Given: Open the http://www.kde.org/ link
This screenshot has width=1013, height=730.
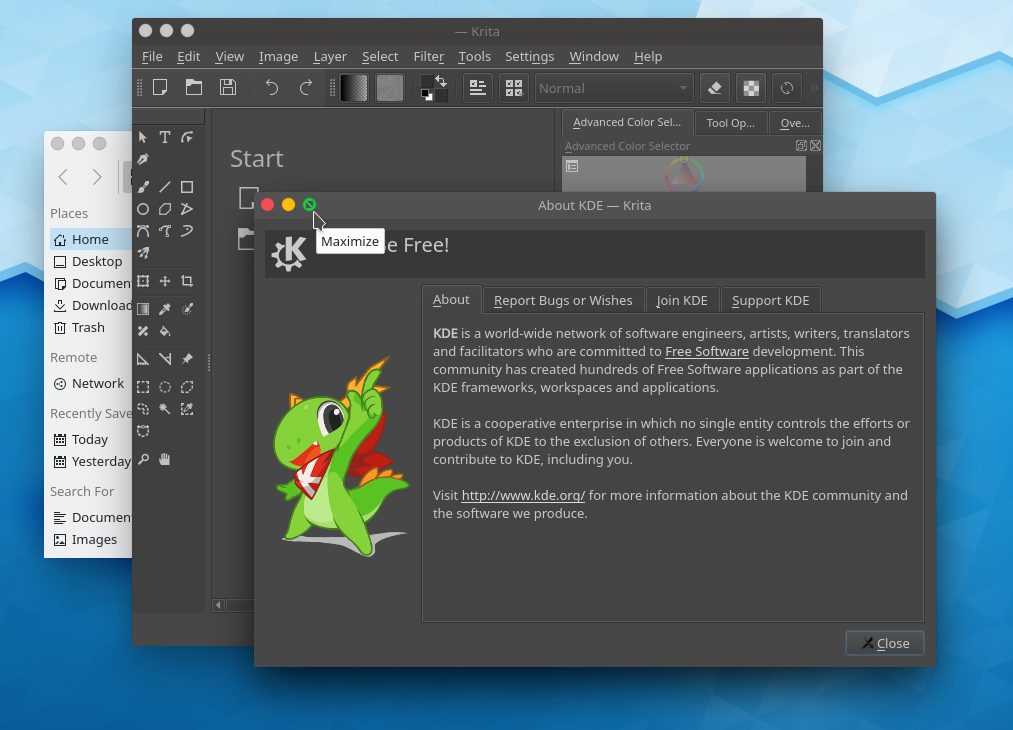Looking at the screenshot, I should (x=523, y=495).
